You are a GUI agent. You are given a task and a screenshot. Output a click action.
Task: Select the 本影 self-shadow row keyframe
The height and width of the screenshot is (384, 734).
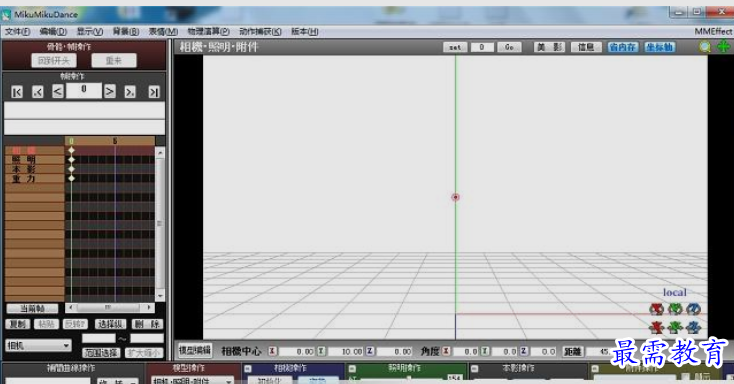point(71,169)
